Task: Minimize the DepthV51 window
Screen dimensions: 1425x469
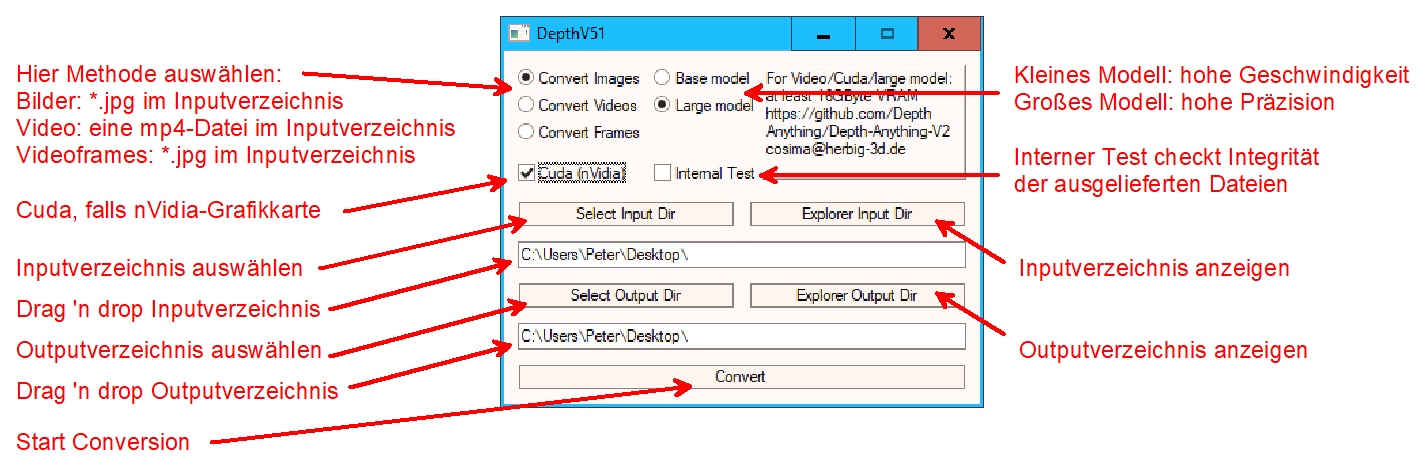Action: click(x=823, y=33)
